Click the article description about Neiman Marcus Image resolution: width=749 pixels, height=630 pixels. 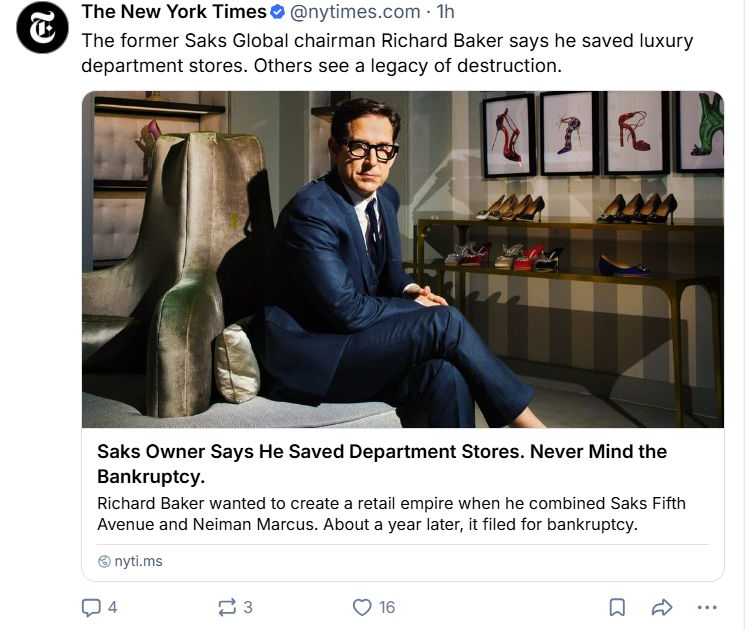pos(391,514)
